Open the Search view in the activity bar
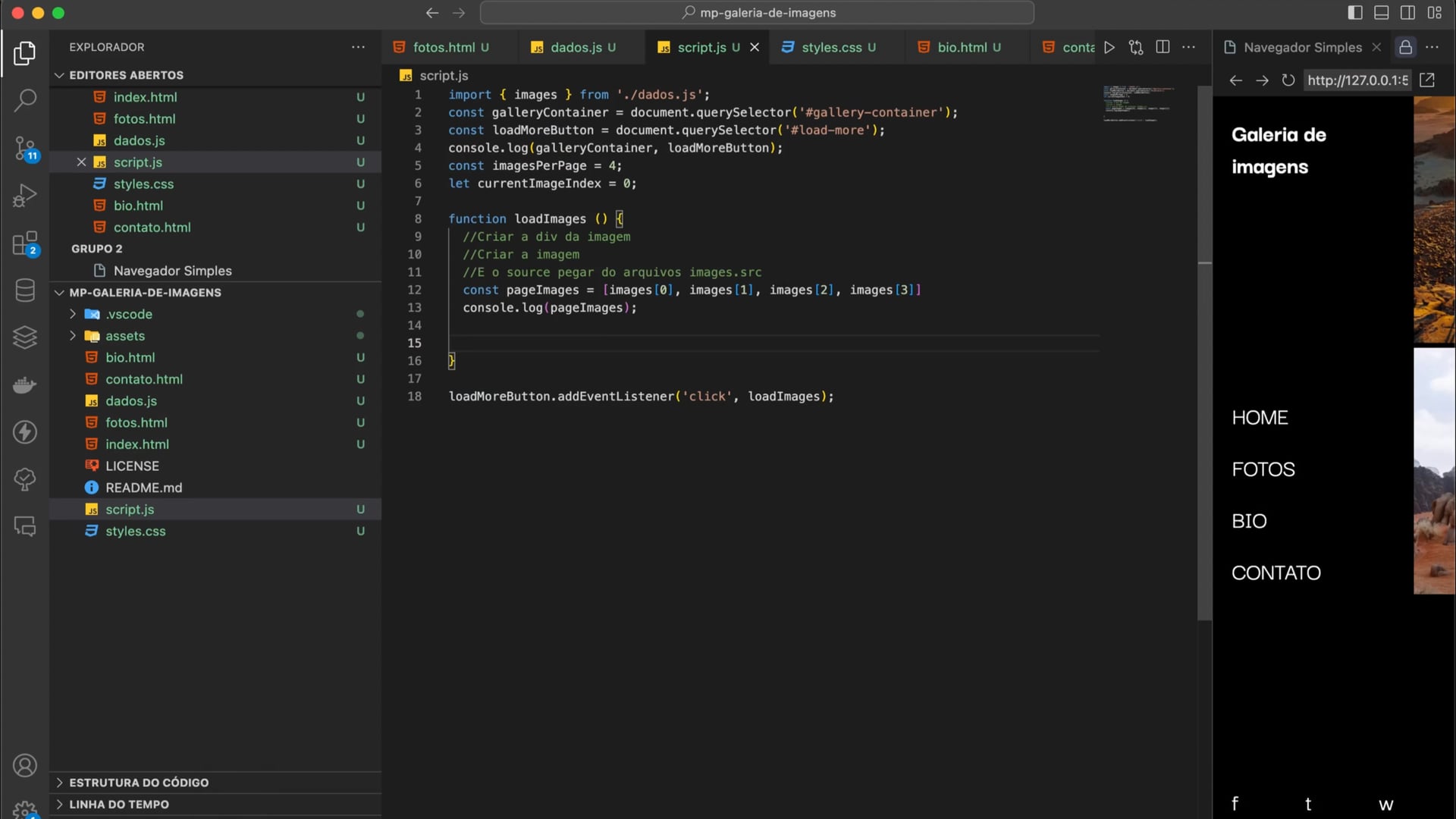The height and width of the screenshot is (819, 1456). pyautogui.click(x=25, y=100)
